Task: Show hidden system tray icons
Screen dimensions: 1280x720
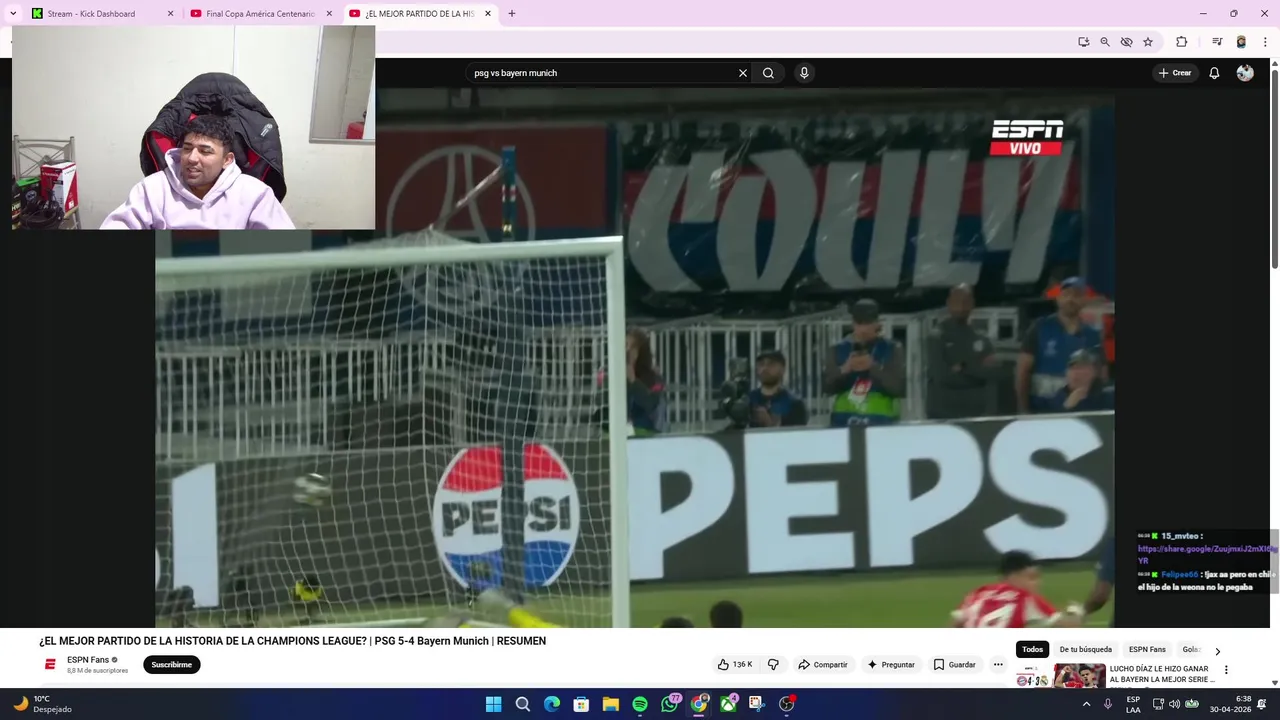Action: [1086, 704]
